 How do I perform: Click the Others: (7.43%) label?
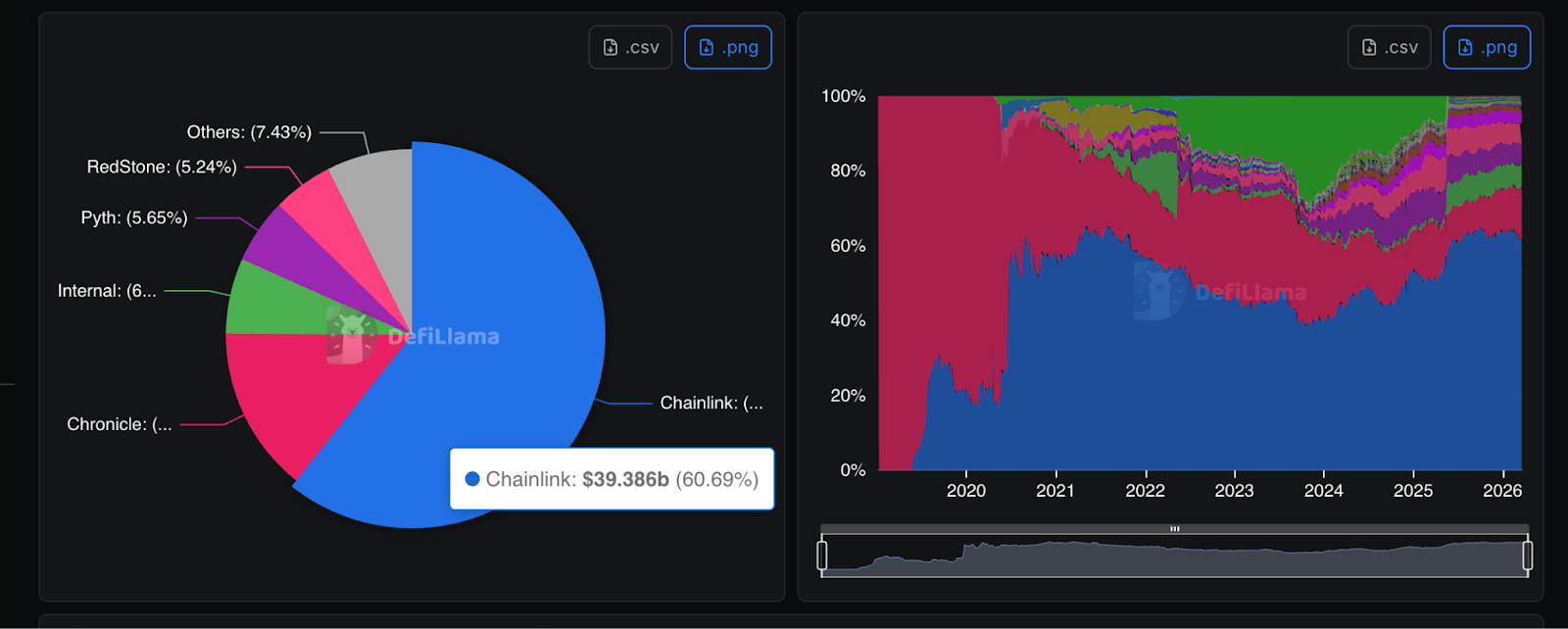(x=249, y=132)
